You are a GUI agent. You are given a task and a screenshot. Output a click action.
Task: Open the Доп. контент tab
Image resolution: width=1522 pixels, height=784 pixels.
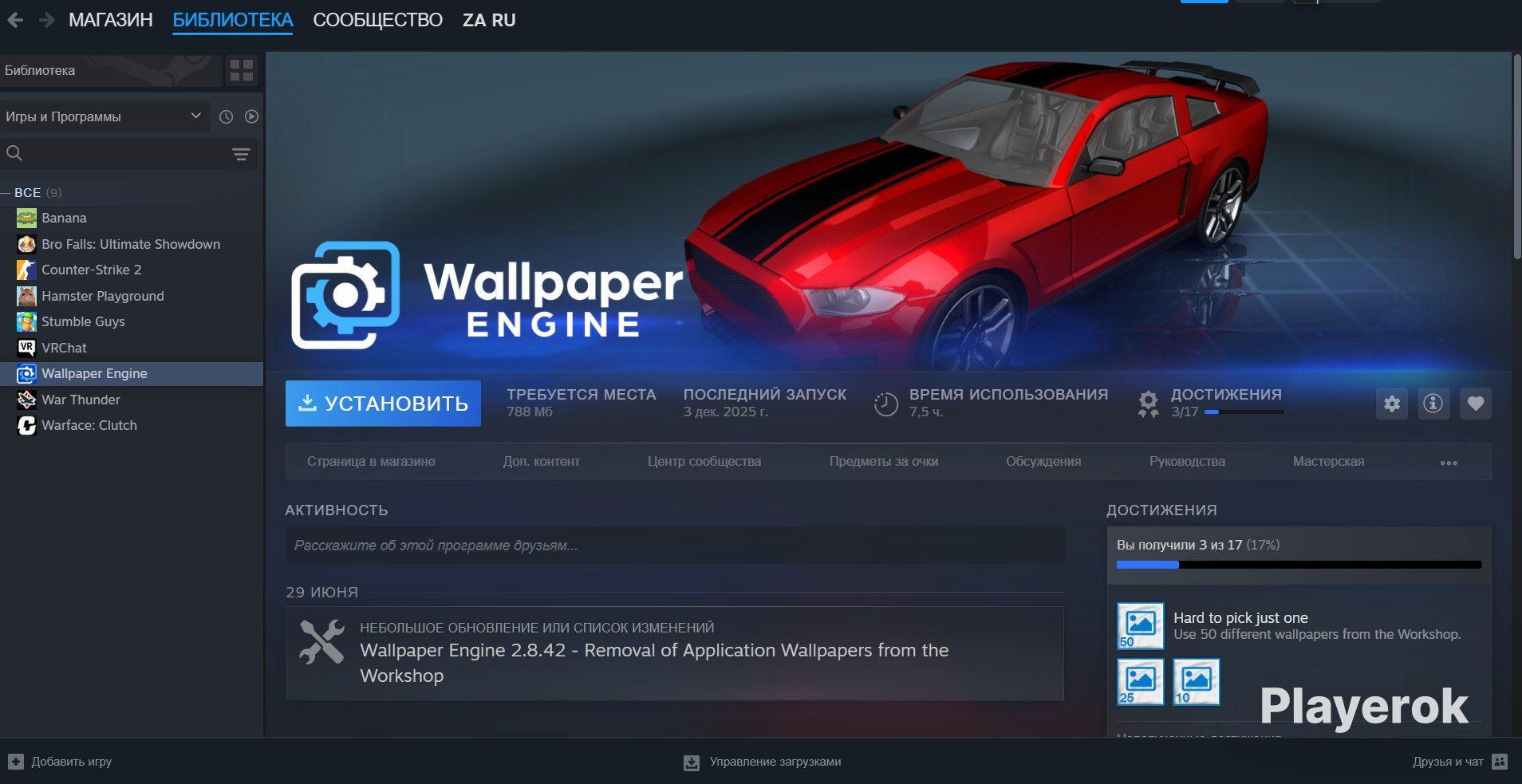coord(542,461)
